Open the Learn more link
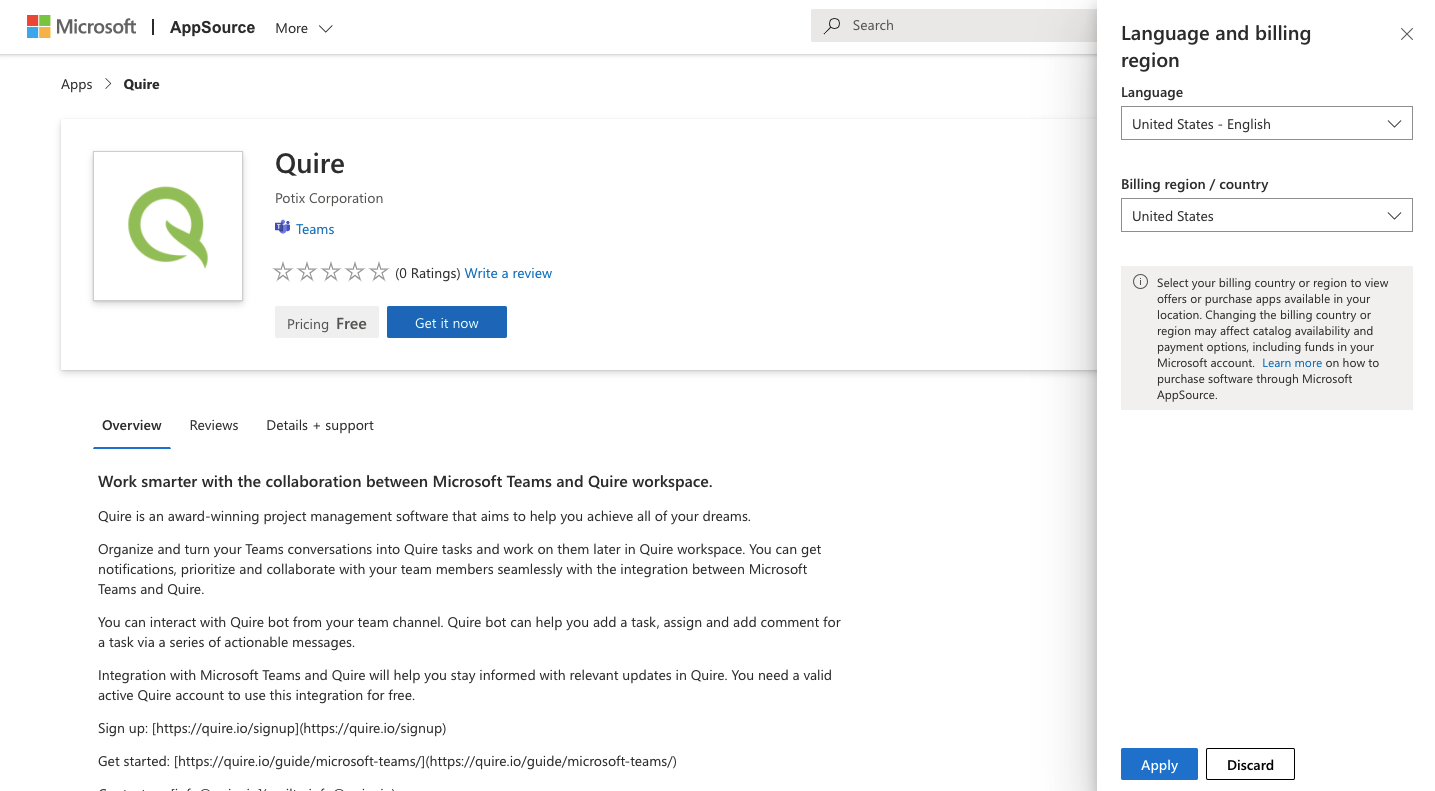Image resolution: width=1435 pixels, height=791 pixels. point(1292,363)
